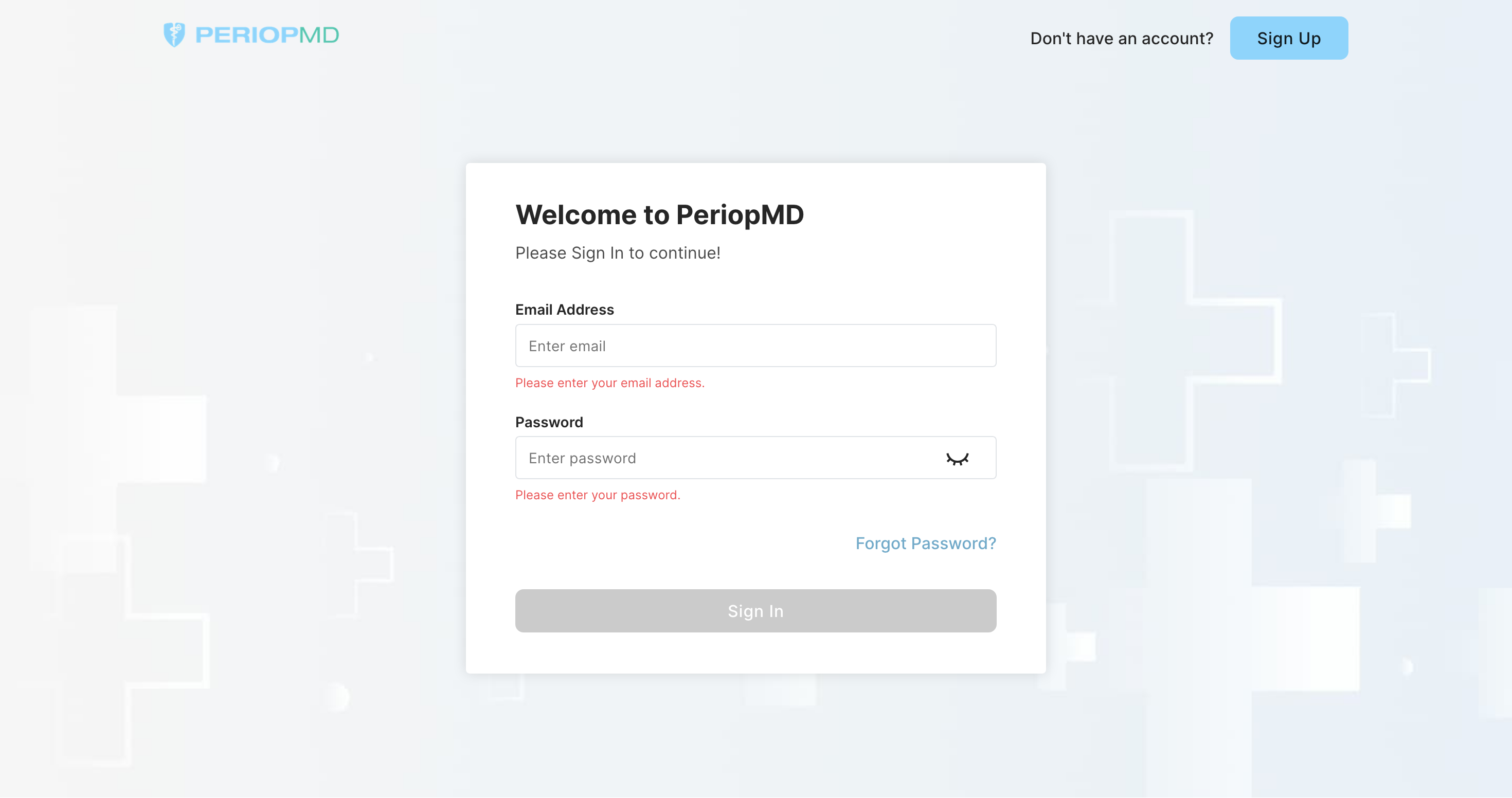Open the Forgot Password? link
This screenshot has width=1512, height=798.
pos(925,543)
